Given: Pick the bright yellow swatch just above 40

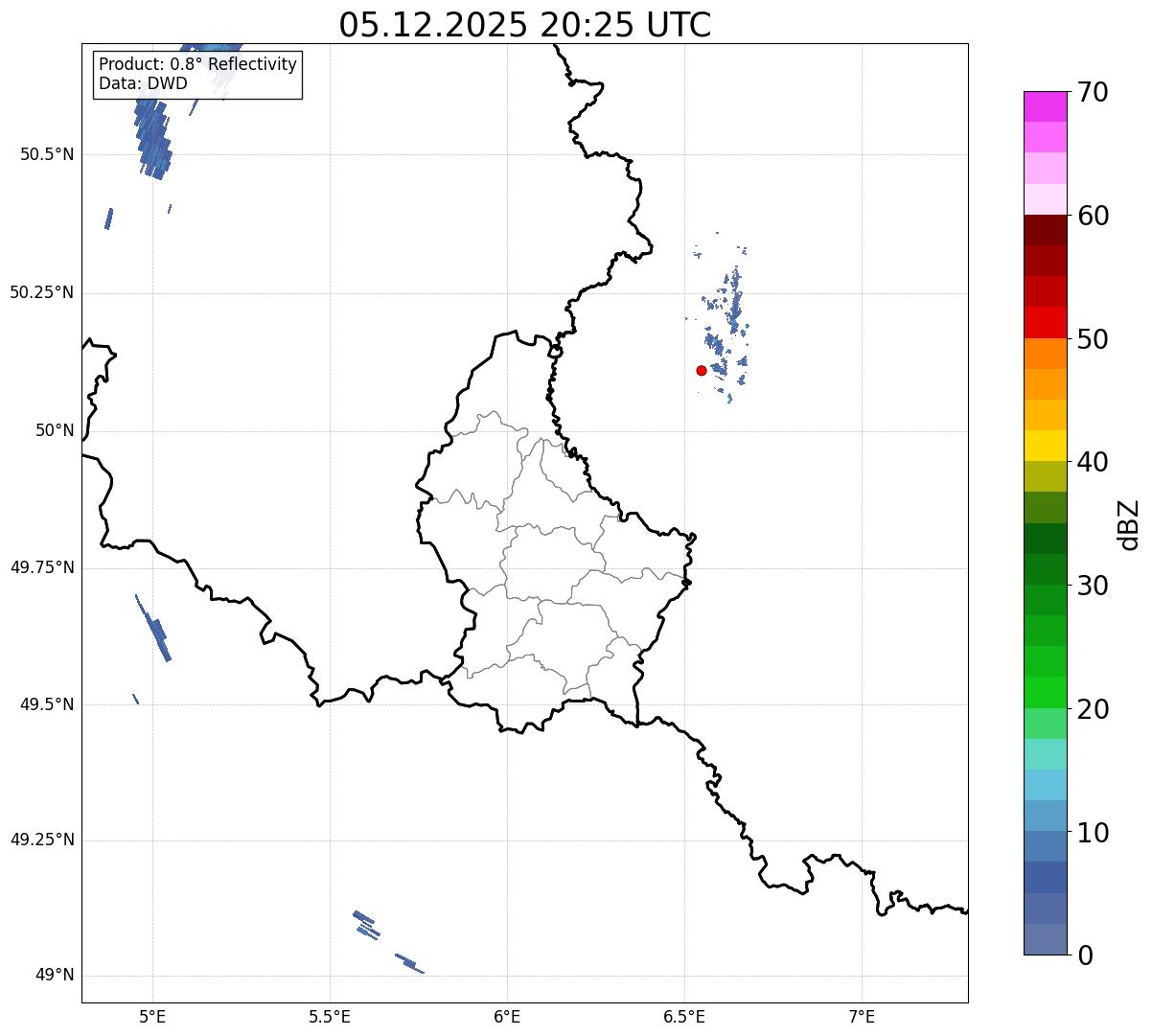Looking at the screenshot, I should [x=1045, y=446].
